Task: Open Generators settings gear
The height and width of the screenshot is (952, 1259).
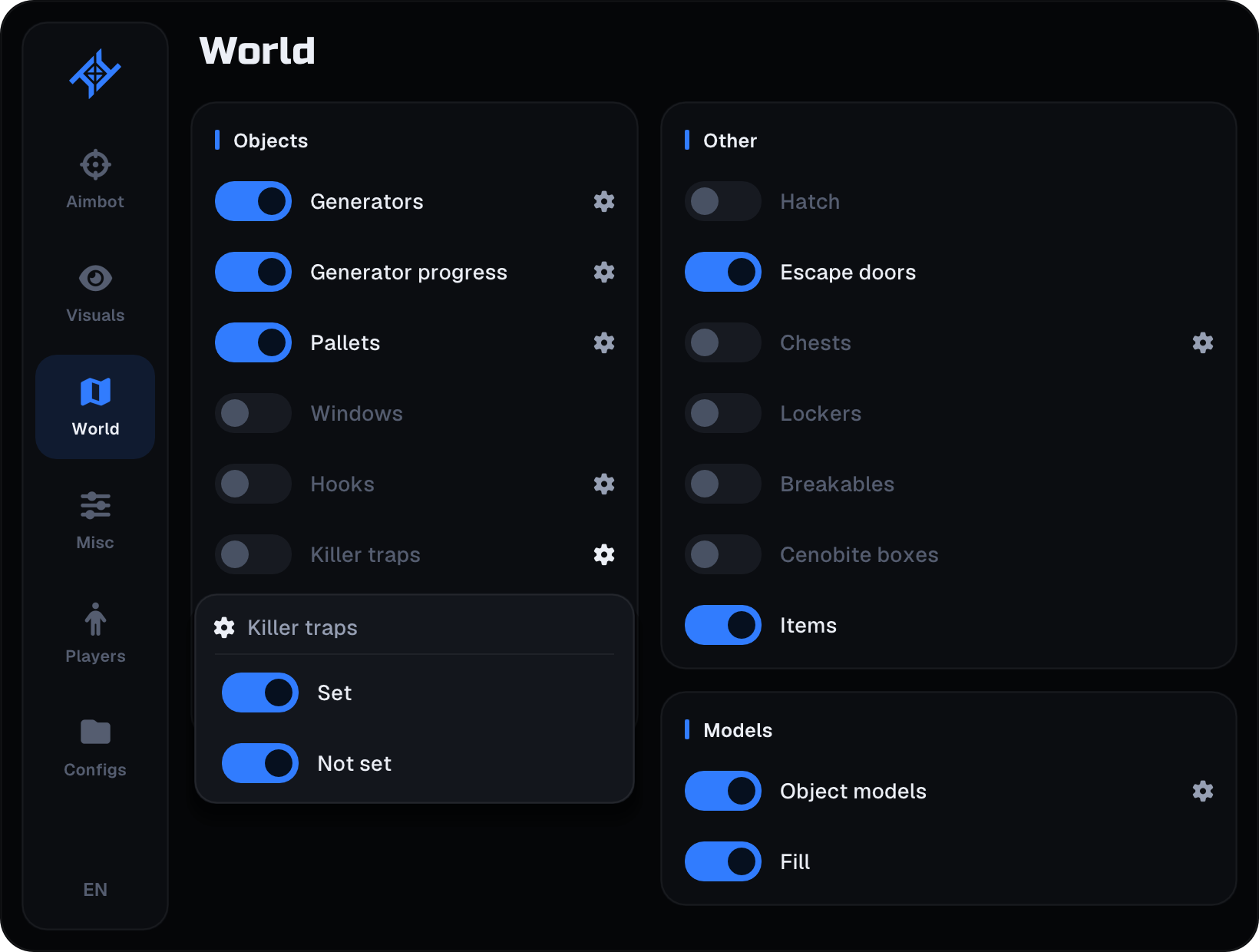Action: (604, 201)
